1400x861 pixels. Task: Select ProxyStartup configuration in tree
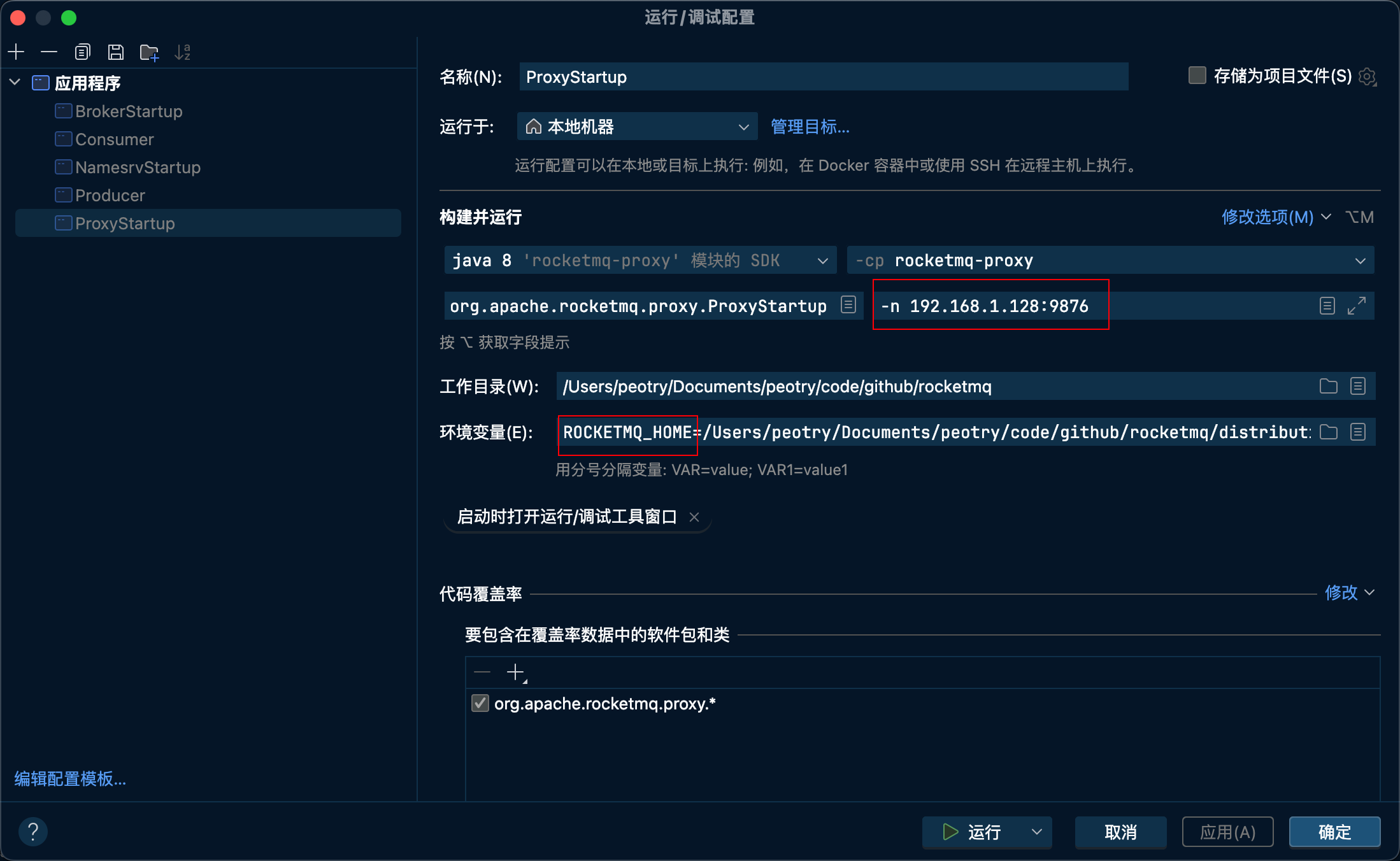click(x=208, y=224)
